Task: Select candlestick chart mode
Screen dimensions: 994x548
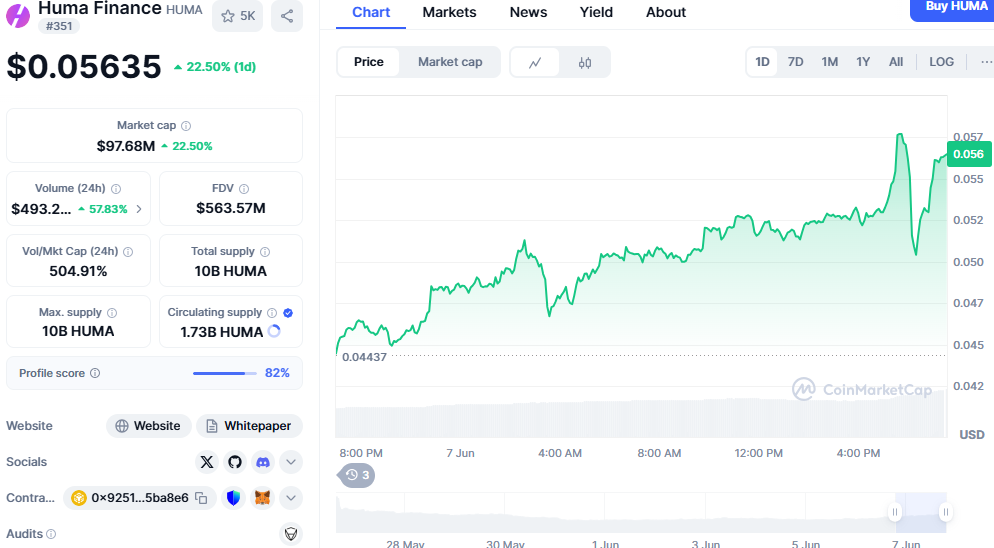Action: coord(584,62)
